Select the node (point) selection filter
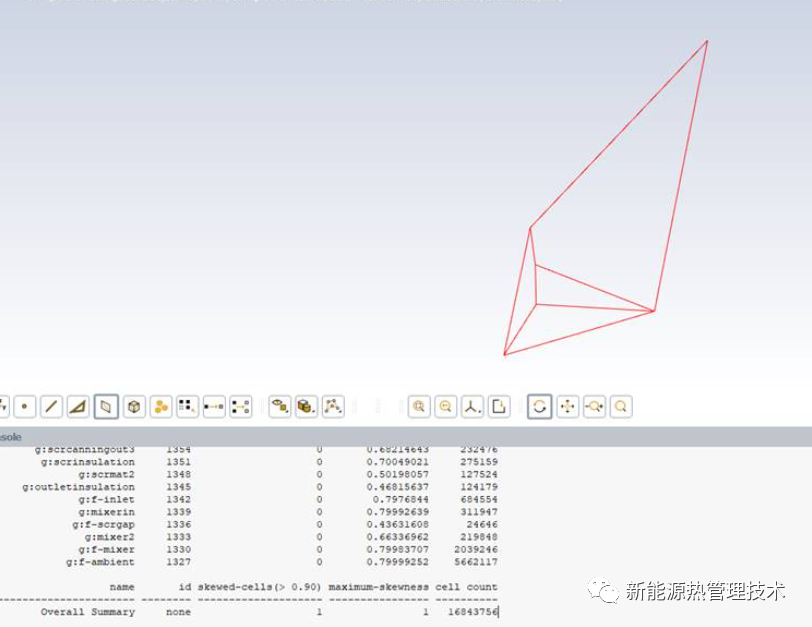The height and width of the screenshot is (627, 812). click(25, 407)
